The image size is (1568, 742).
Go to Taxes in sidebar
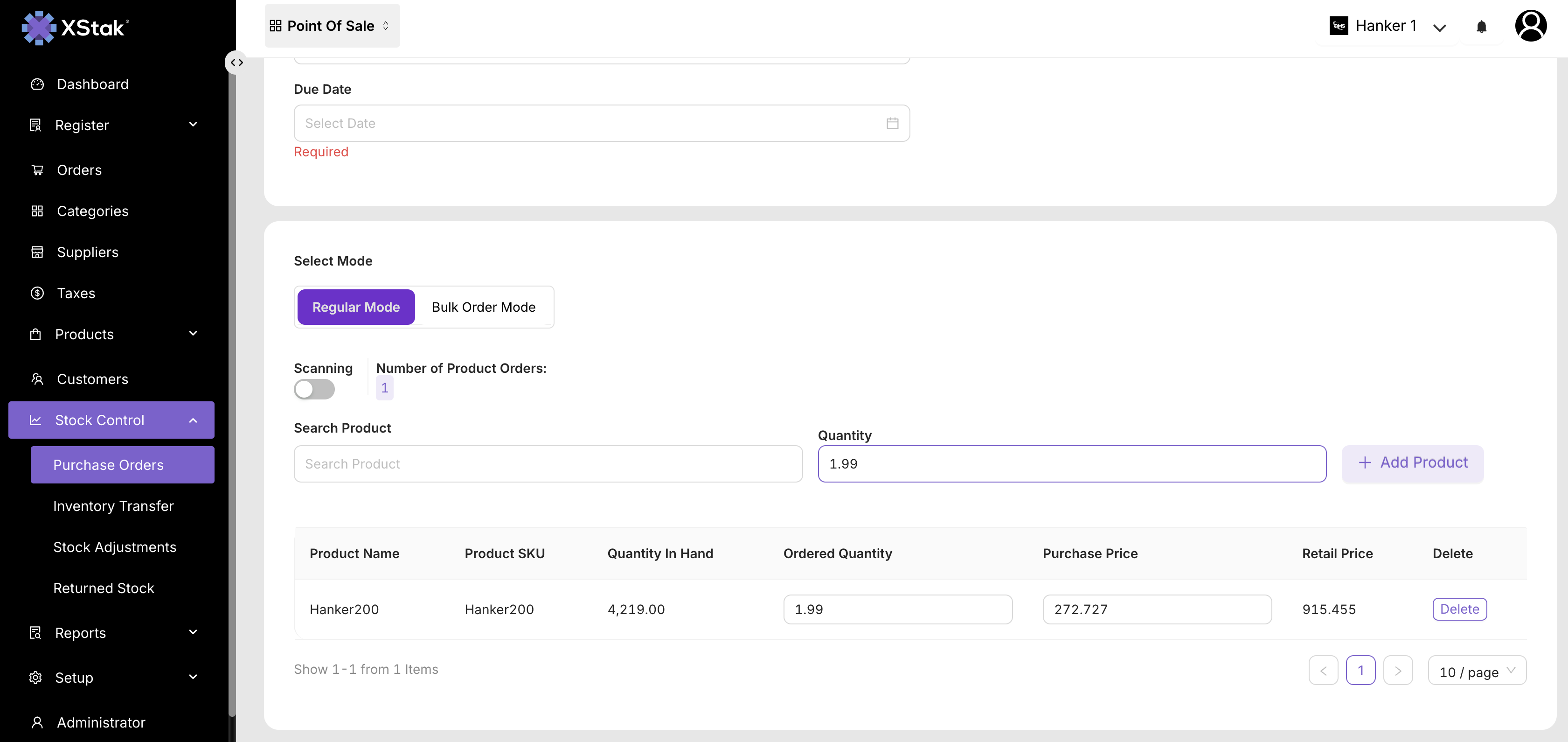[x=76, y=293]
